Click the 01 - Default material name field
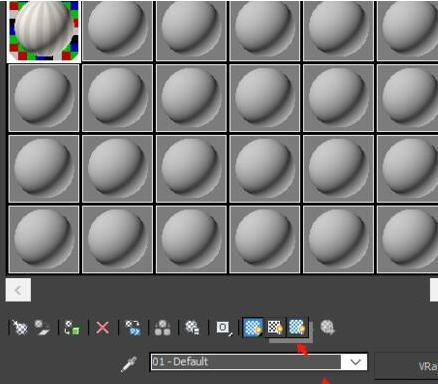Screen dimensions: 438x384 [246, 362]
